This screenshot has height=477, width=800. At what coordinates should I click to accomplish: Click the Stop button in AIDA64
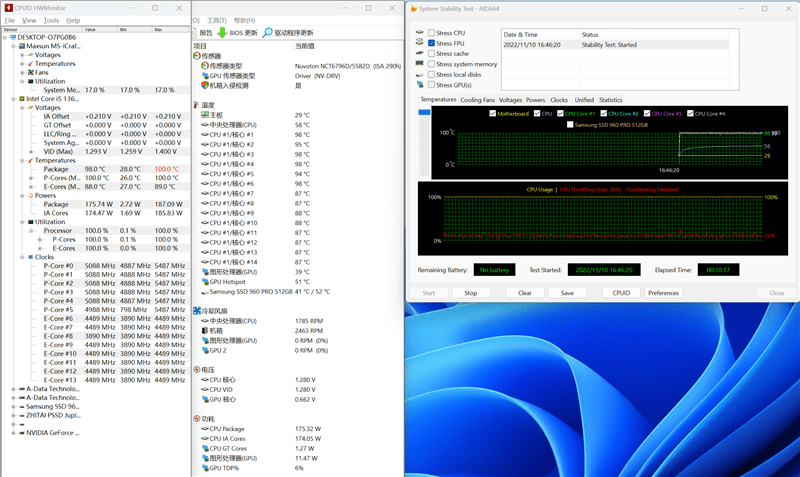470,293
